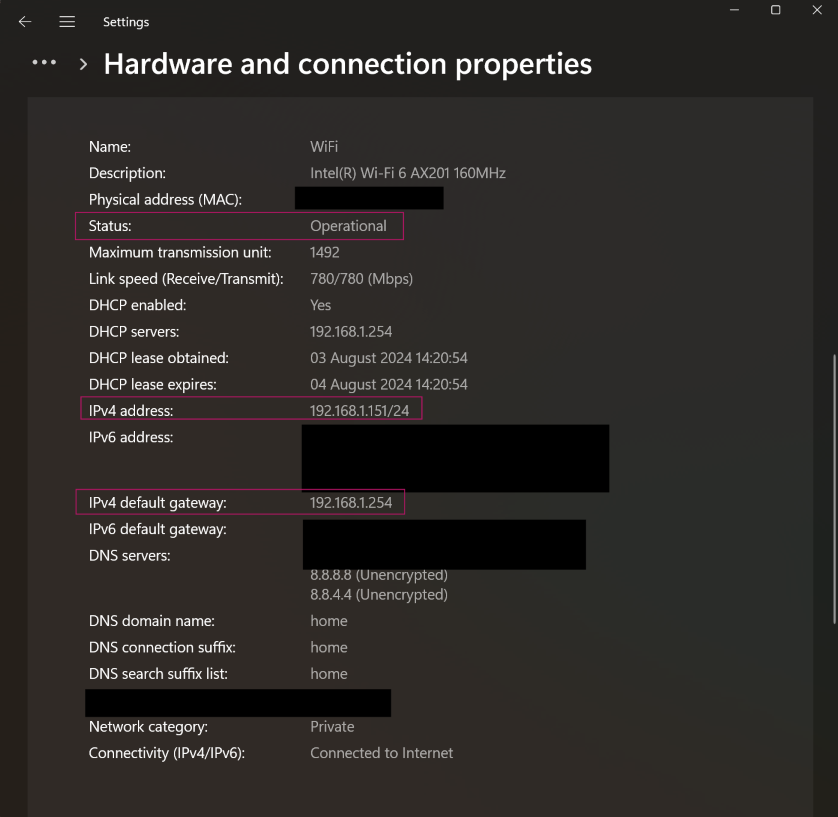838x817 pixels.
Task: Click the vertical scrollbar thumb
Action: click(x=834, y=488)
